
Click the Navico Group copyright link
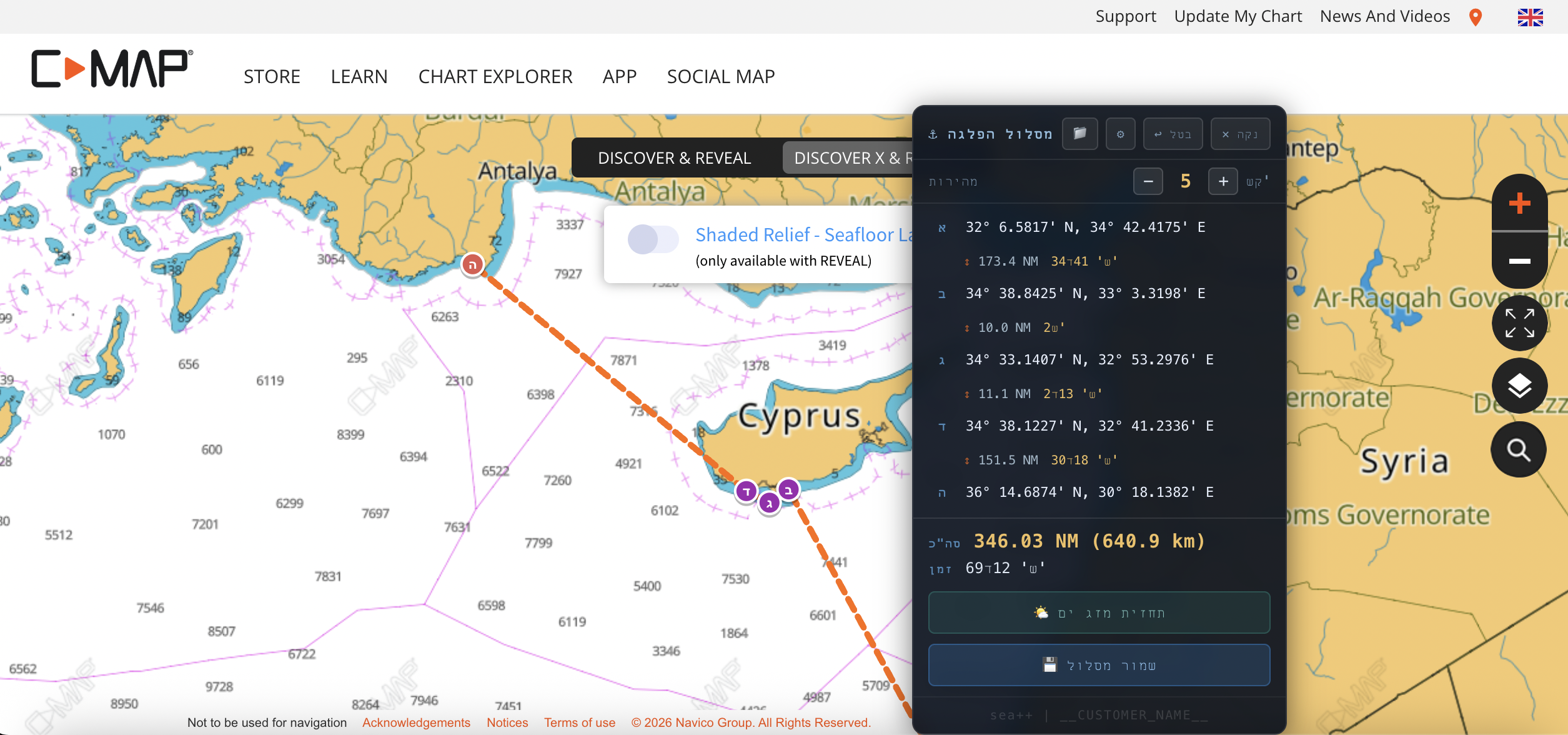(x=751, y=722)
